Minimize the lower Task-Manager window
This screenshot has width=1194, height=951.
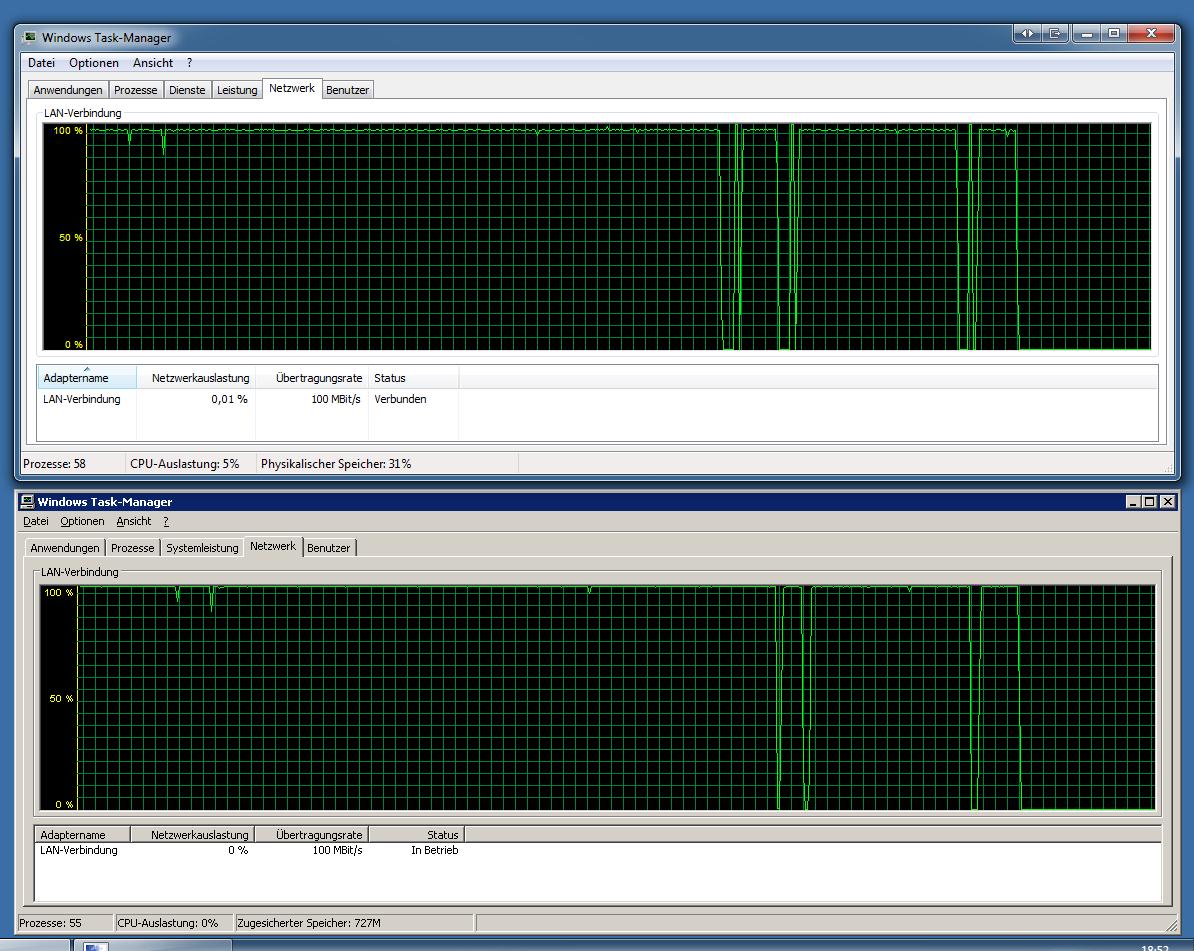[x=1133, y=501]
